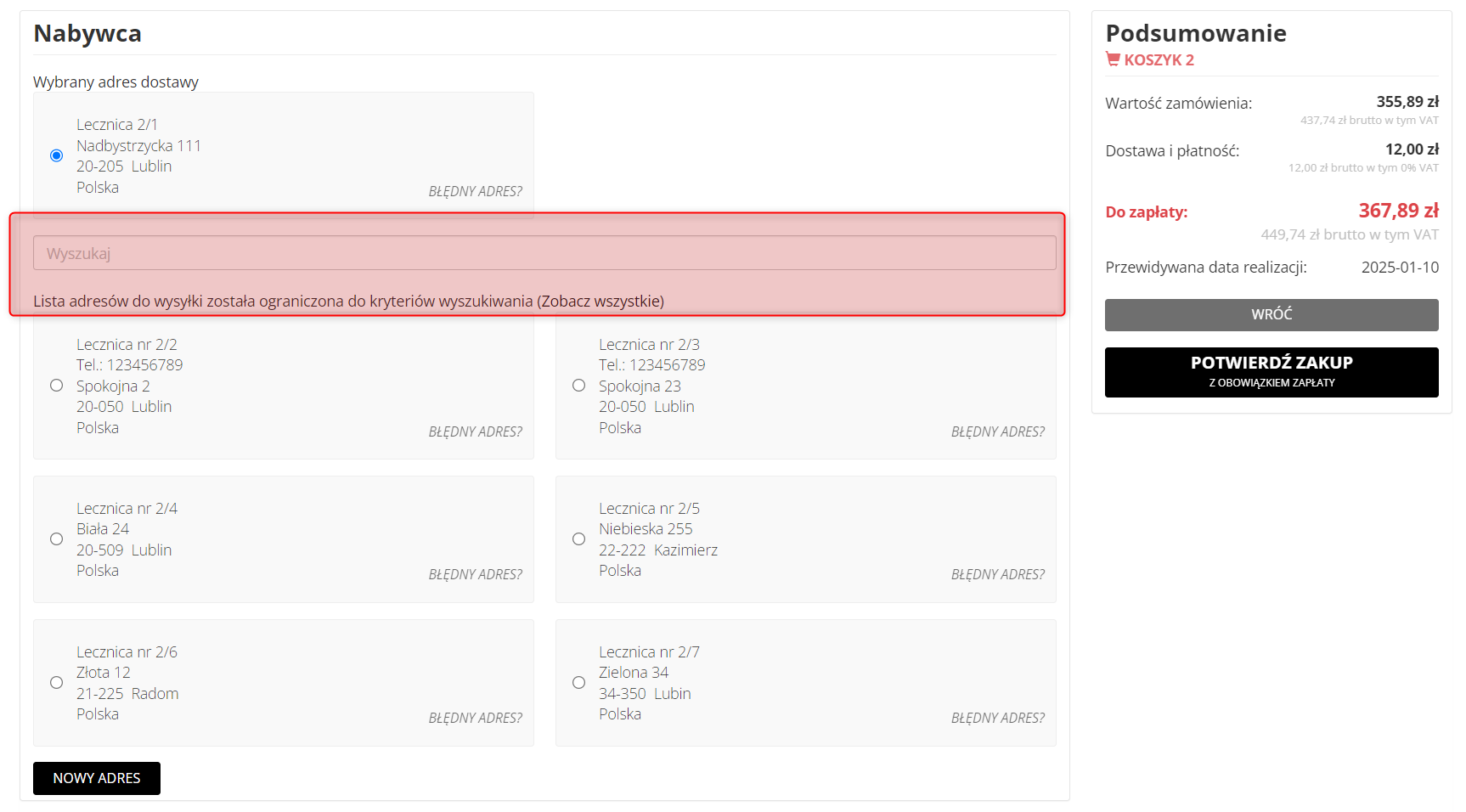The image size is (1466, 812).
Task: Choose the Lecznica nr 2/3 address radio
Action: point(578,386)
